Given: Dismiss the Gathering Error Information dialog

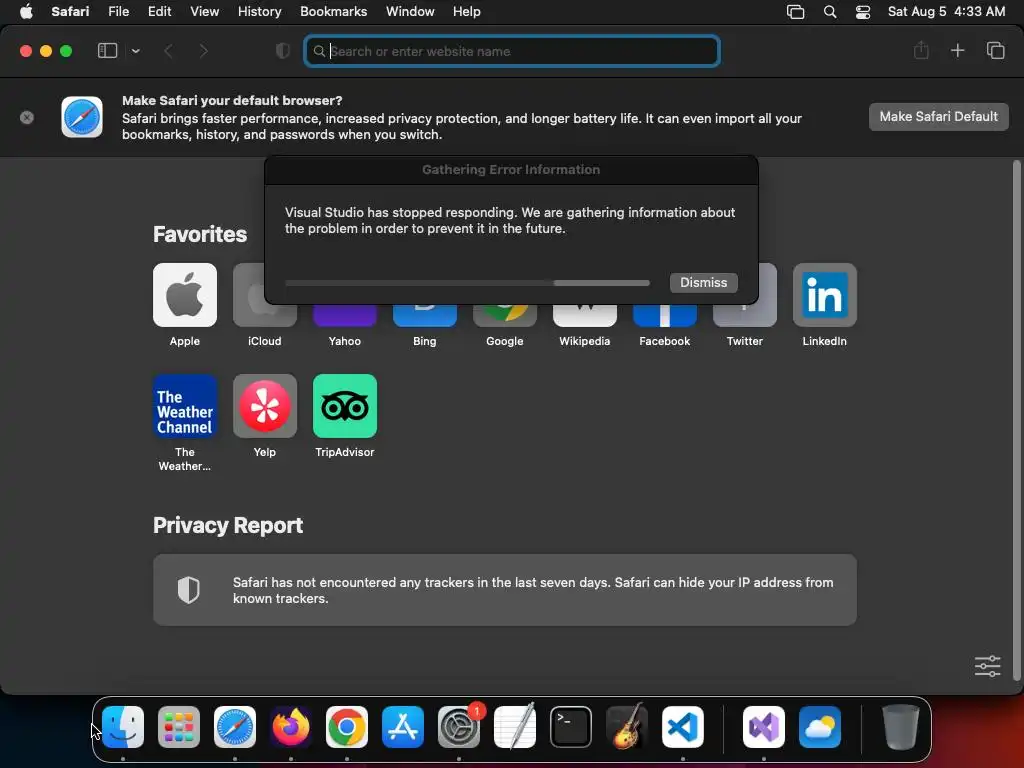Looking at the screenshot, I should tap(703, 282).
